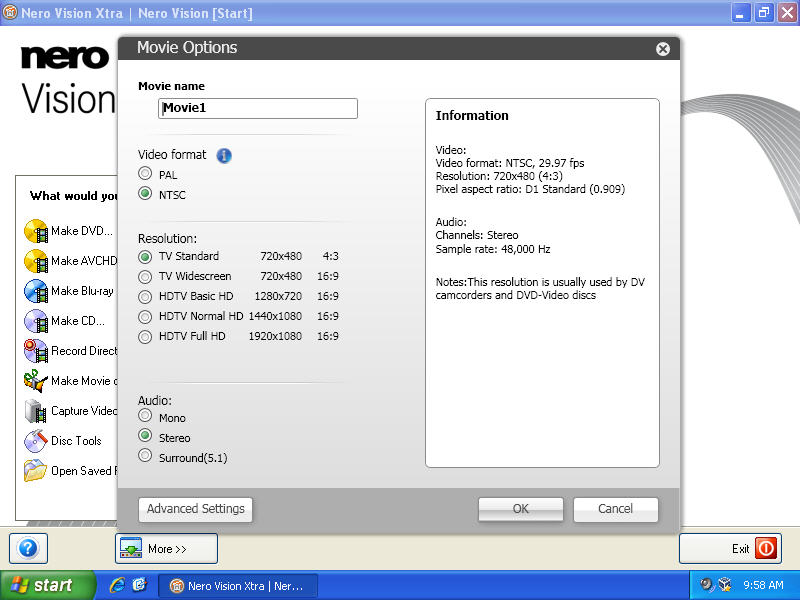The width and height of the screenshot is (800, 600).
Task: Click the Capture Video icon
Action: coord(36,411)
